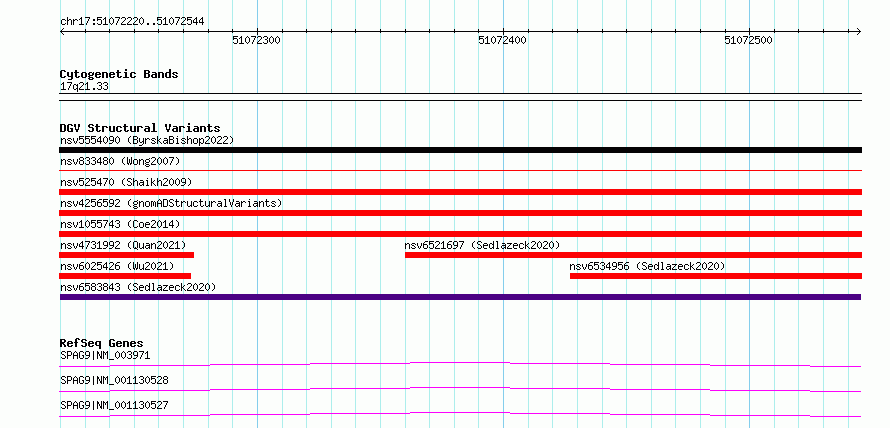This screenshot has width=890, height=428.
Task: Click the black nsv5554090 variant bar
Action: (x=460, y=150)
